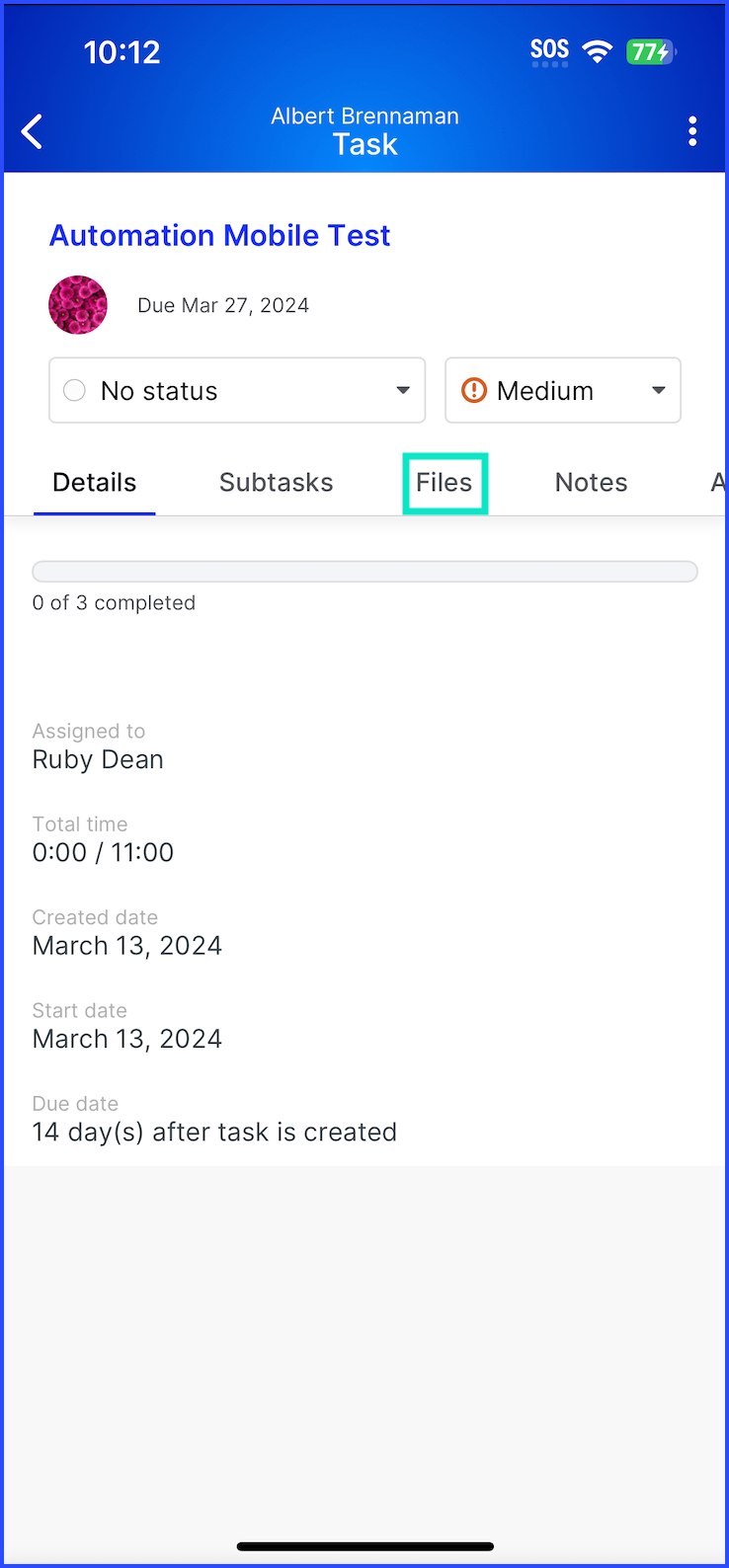Switch to the Notes tab

pyautogui.click(x=592, y=483)
